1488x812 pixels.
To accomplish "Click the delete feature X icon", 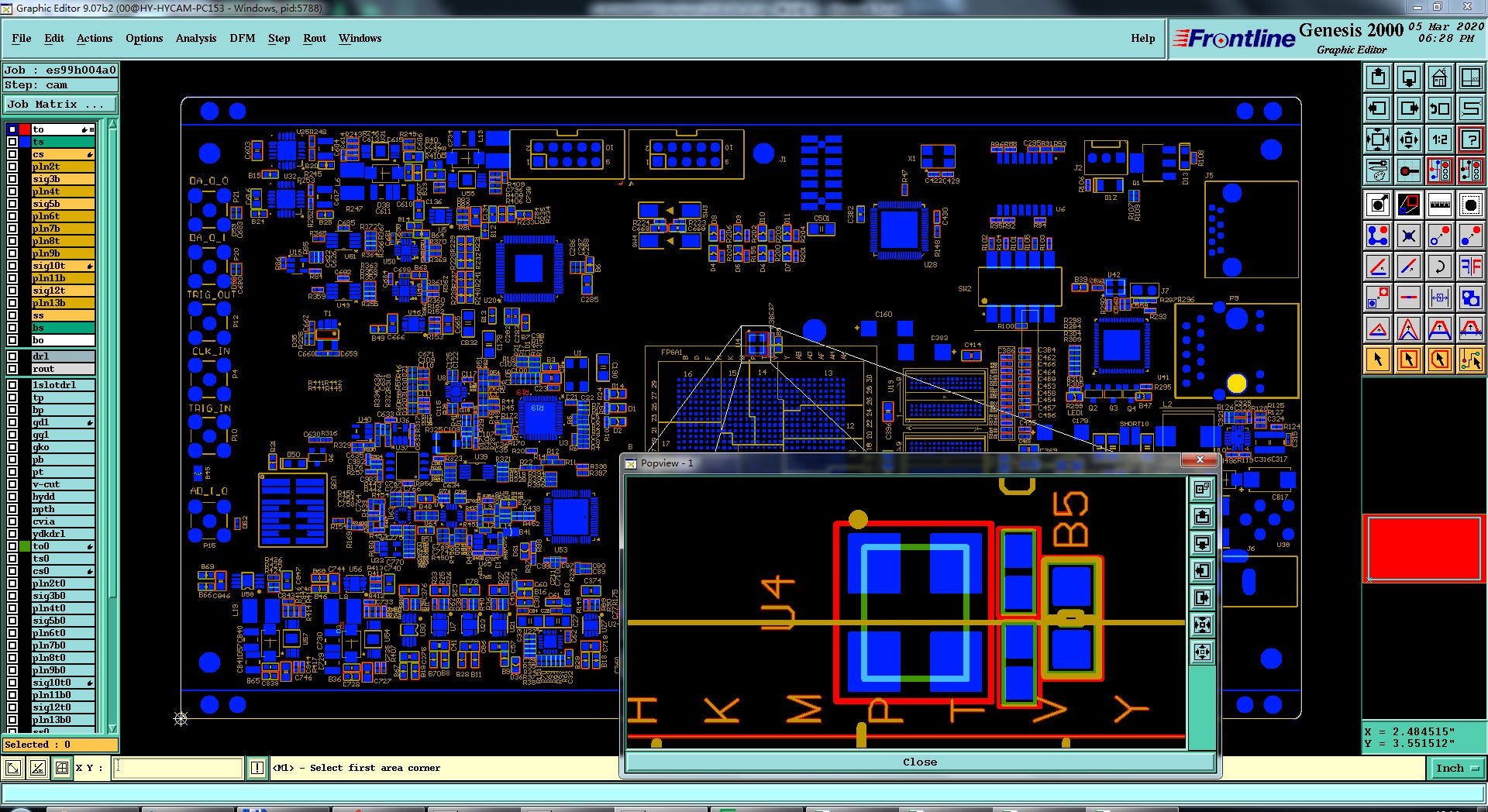I will [1409, 236].
